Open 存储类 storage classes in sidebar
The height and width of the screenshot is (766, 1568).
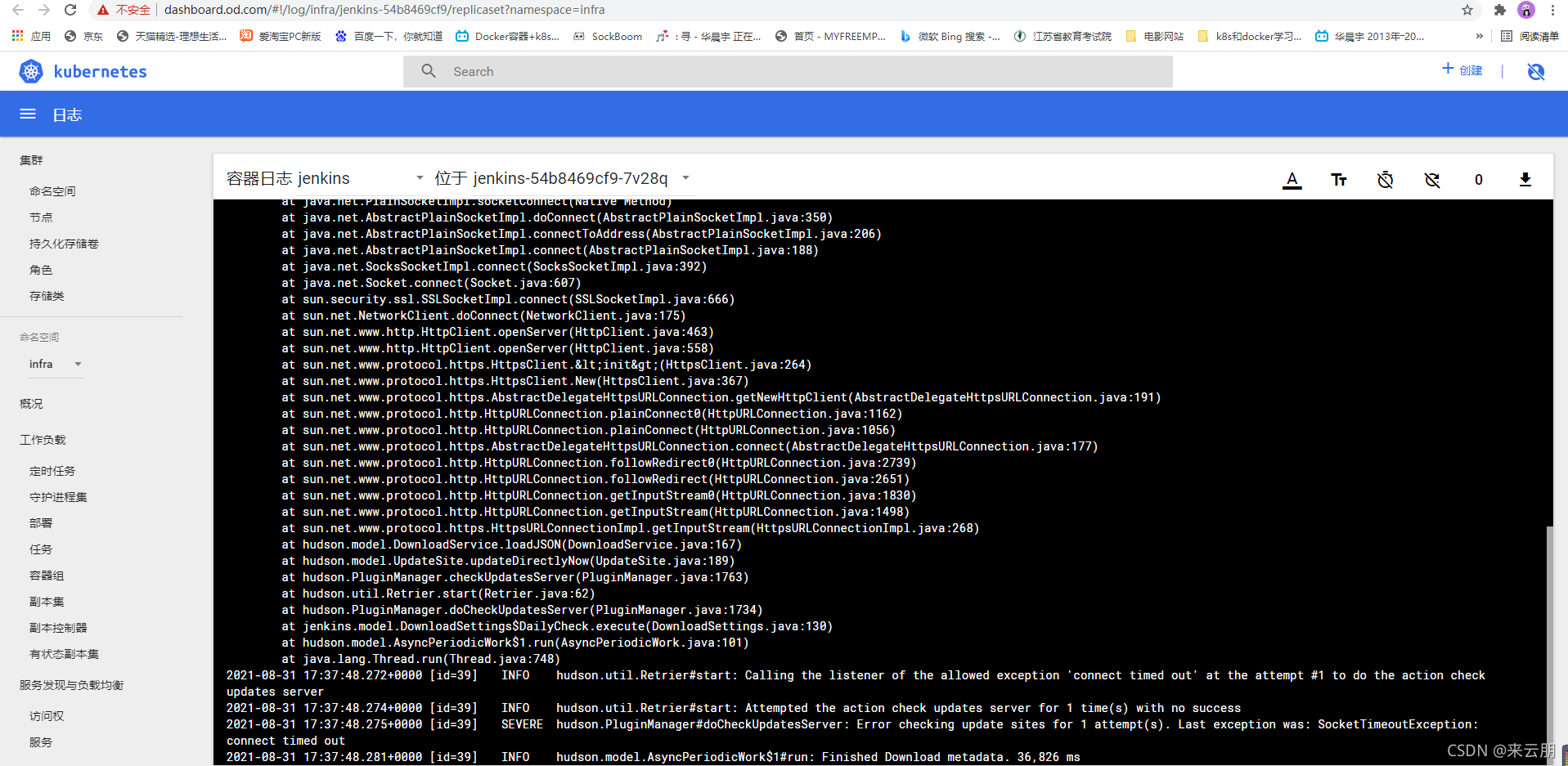(x=47, y=296)
